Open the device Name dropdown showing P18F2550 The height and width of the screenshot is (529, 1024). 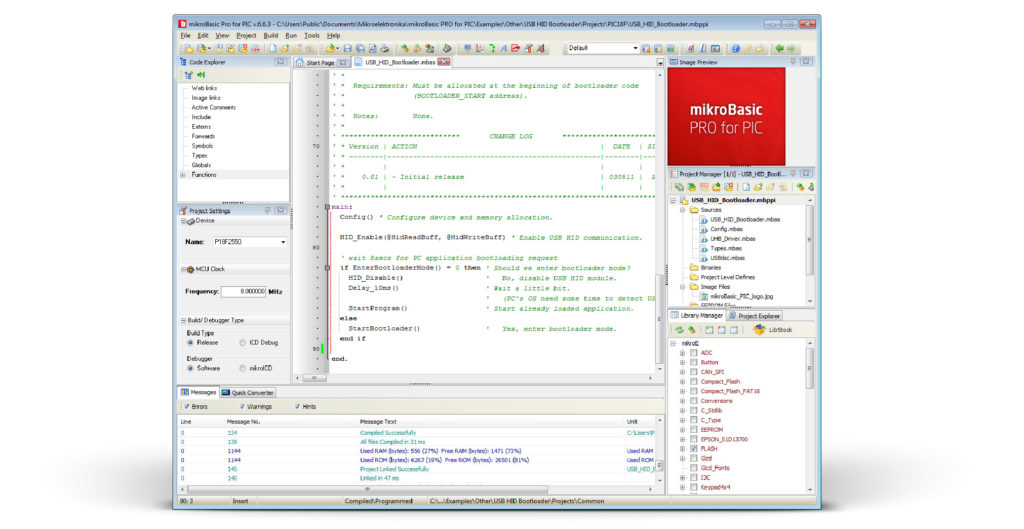[283, 242]
